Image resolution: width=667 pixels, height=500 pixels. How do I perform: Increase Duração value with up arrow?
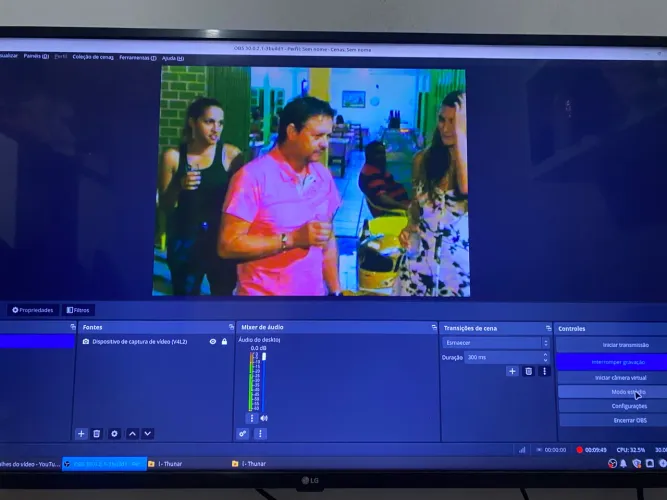click(x=545, y=354)
